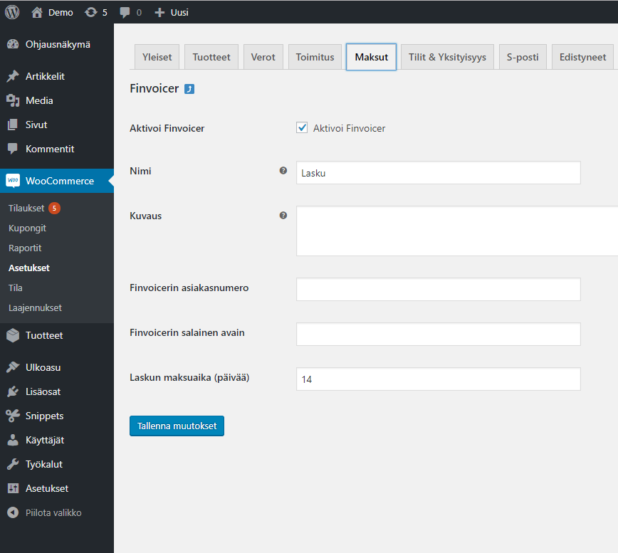Viewport: 618px width, 553px height.
Task: Click the Media library icon
Action: click(13, 101)
